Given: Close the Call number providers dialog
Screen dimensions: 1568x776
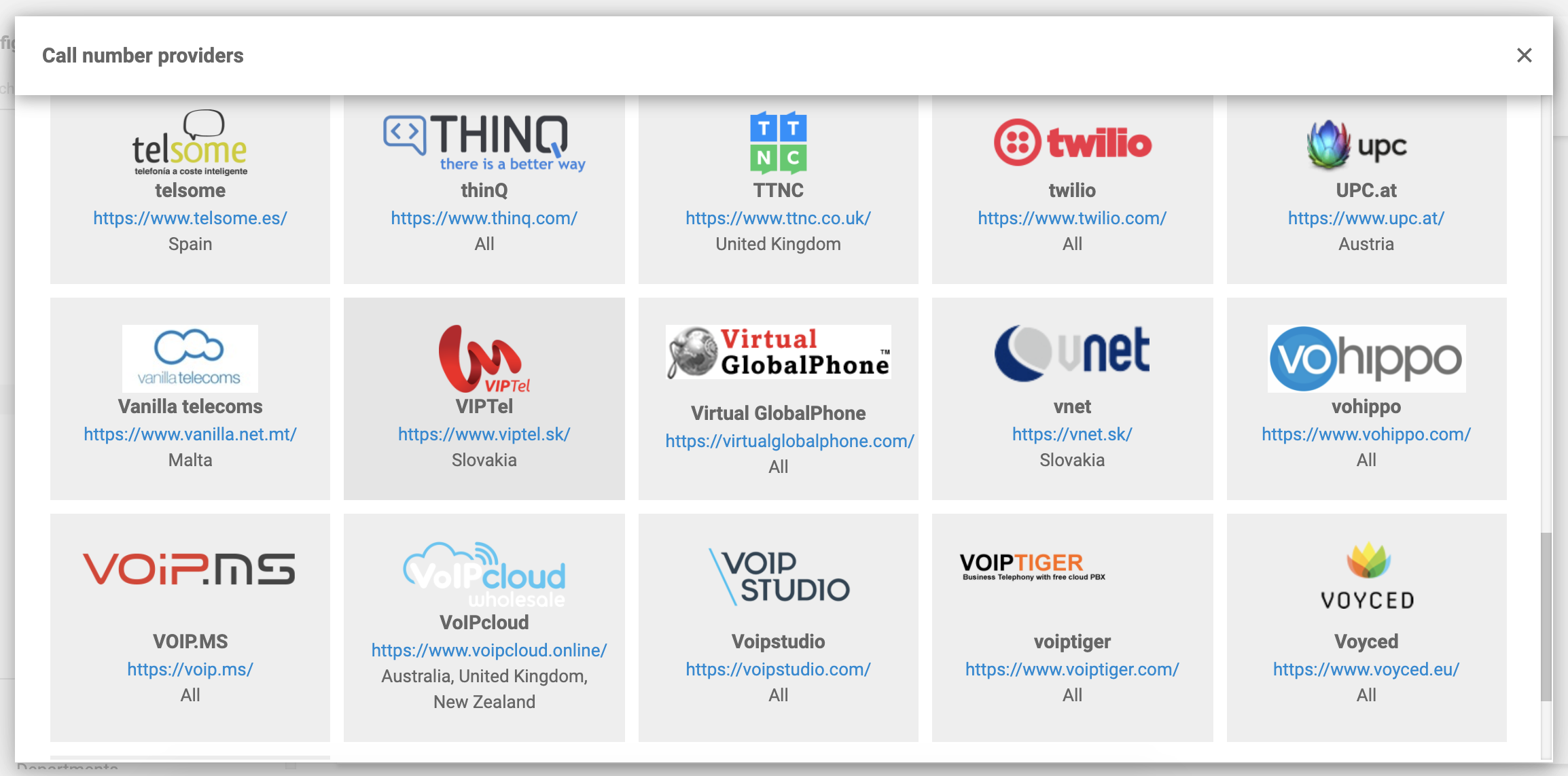Looking at the screenshot, I should coord(1524,56).
